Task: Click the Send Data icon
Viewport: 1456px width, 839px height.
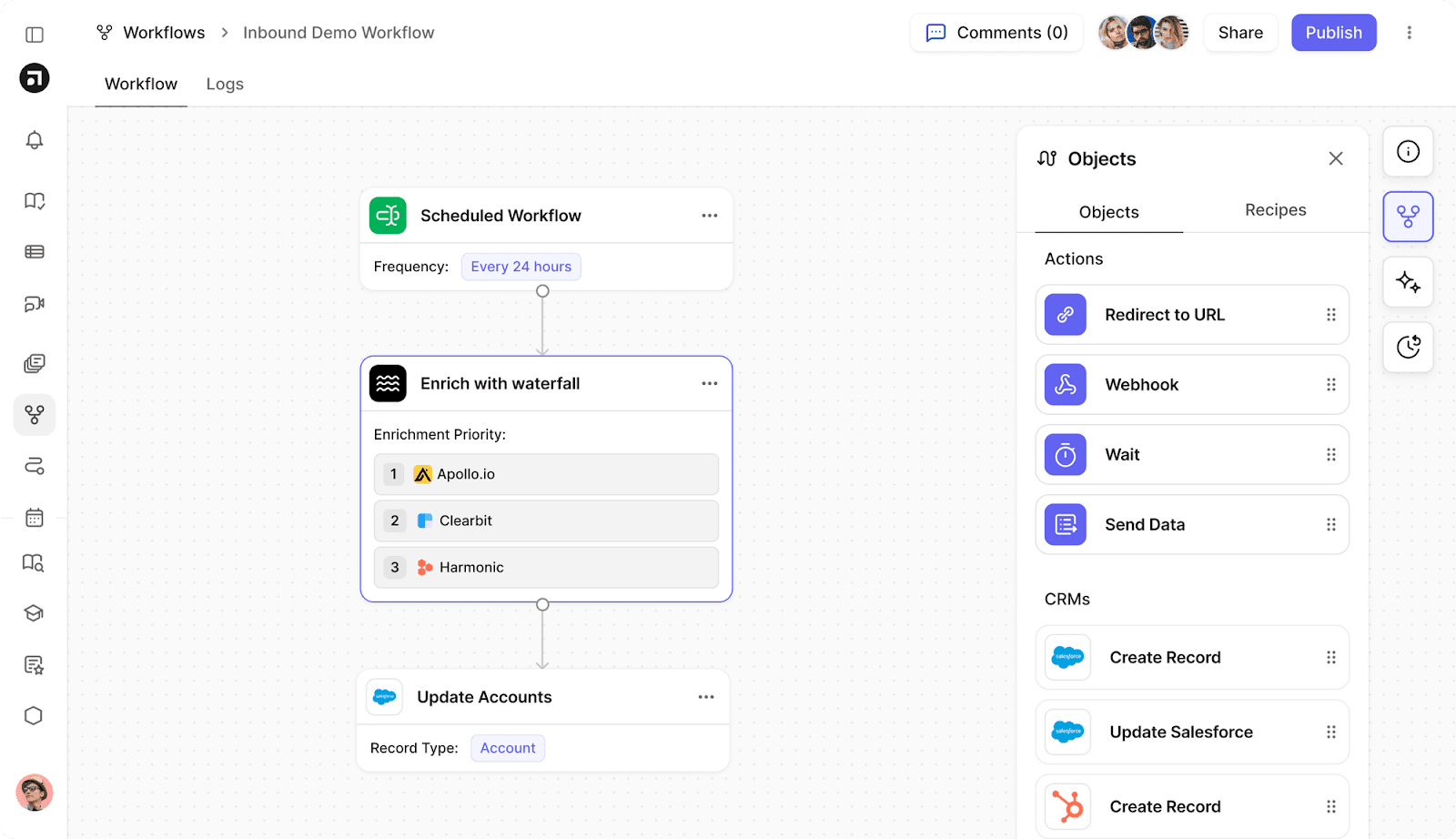Action: click(1066, 525)
